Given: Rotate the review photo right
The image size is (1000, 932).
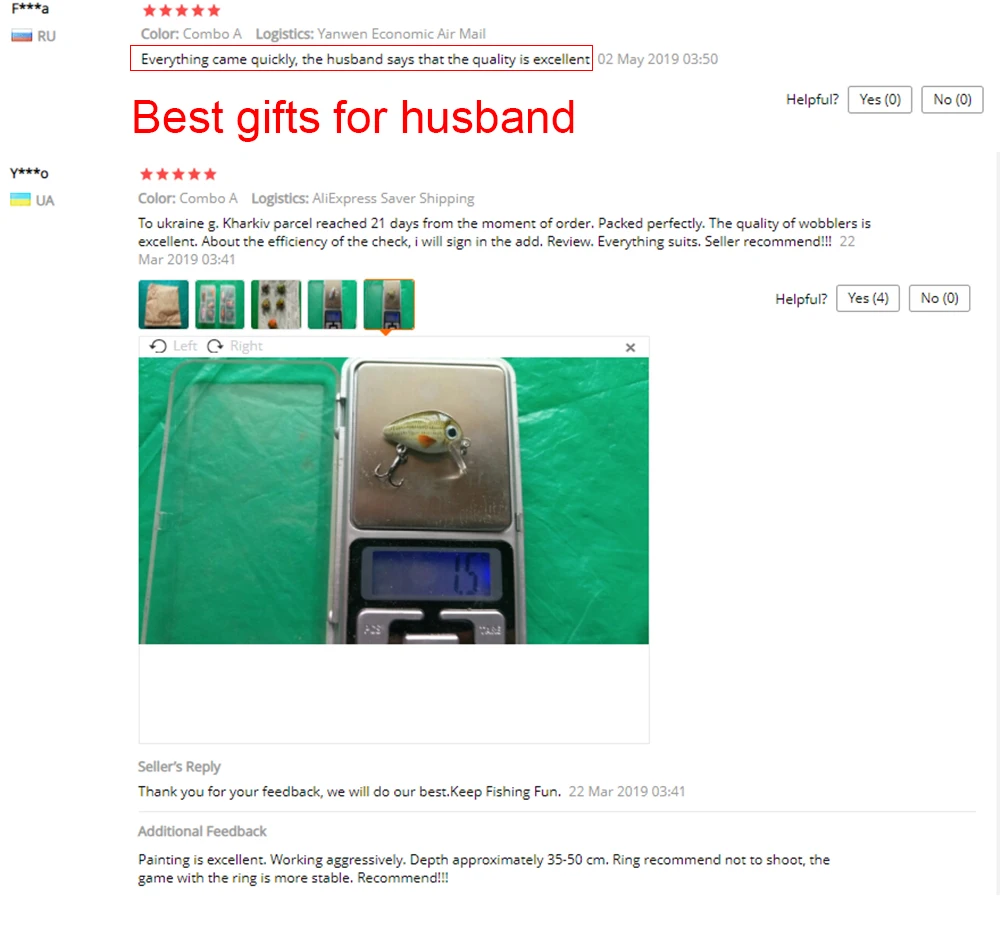Looking at the screenshot, I should 234,346.
